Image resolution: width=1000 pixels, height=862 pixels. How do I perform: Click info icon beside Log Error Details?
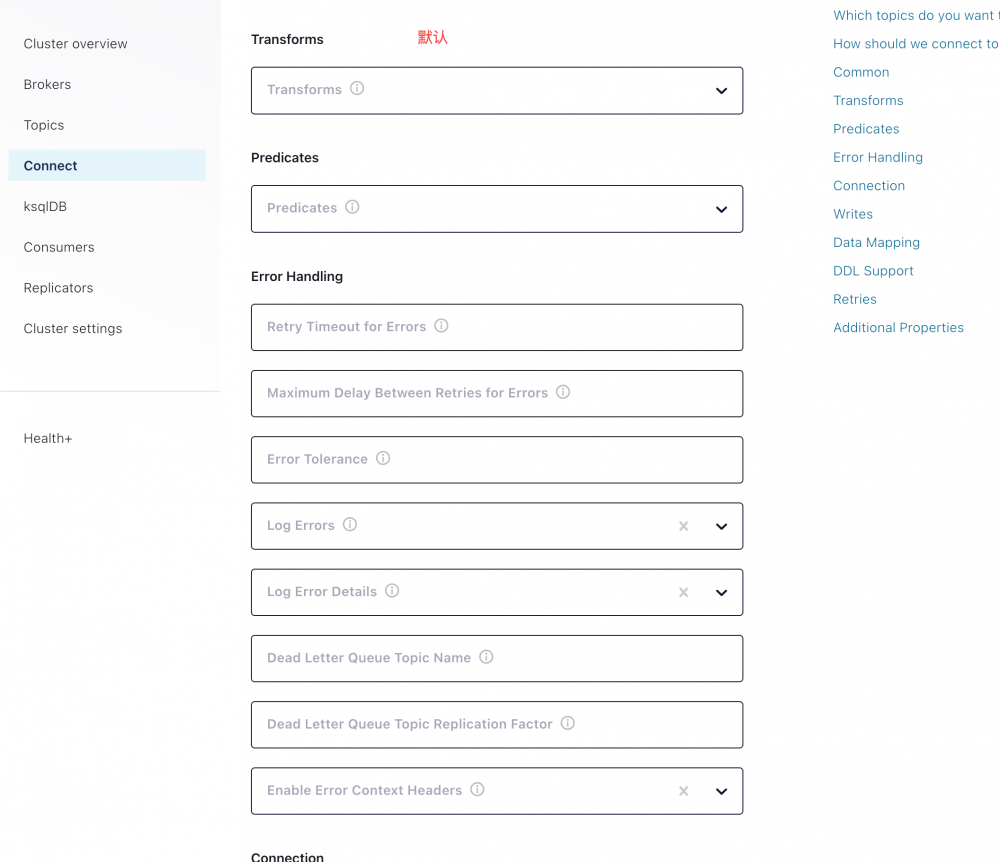pyautogui.click(x=392, y=591)
